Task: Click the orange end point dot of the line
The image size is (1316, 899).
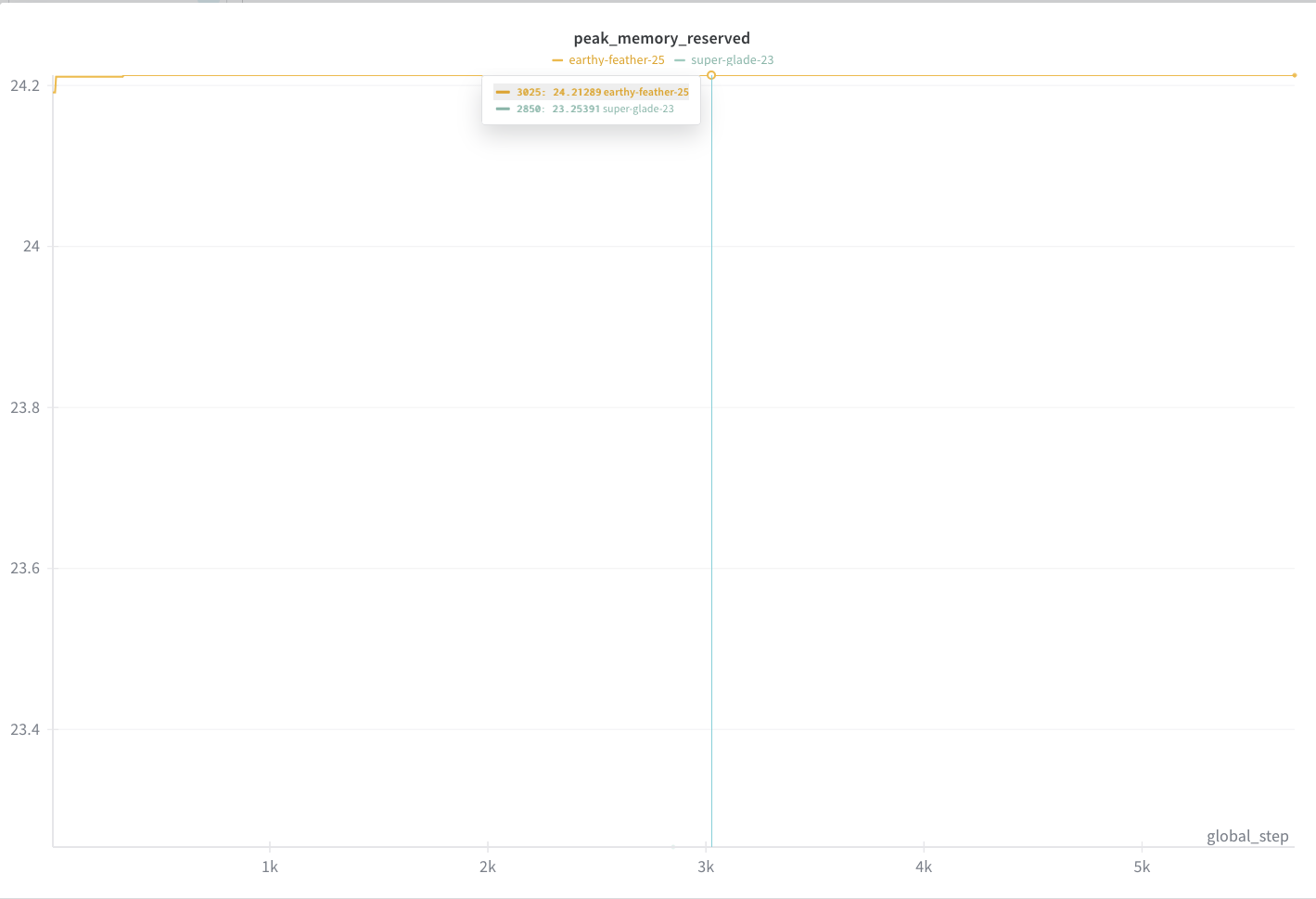Action: [1294, 75]
